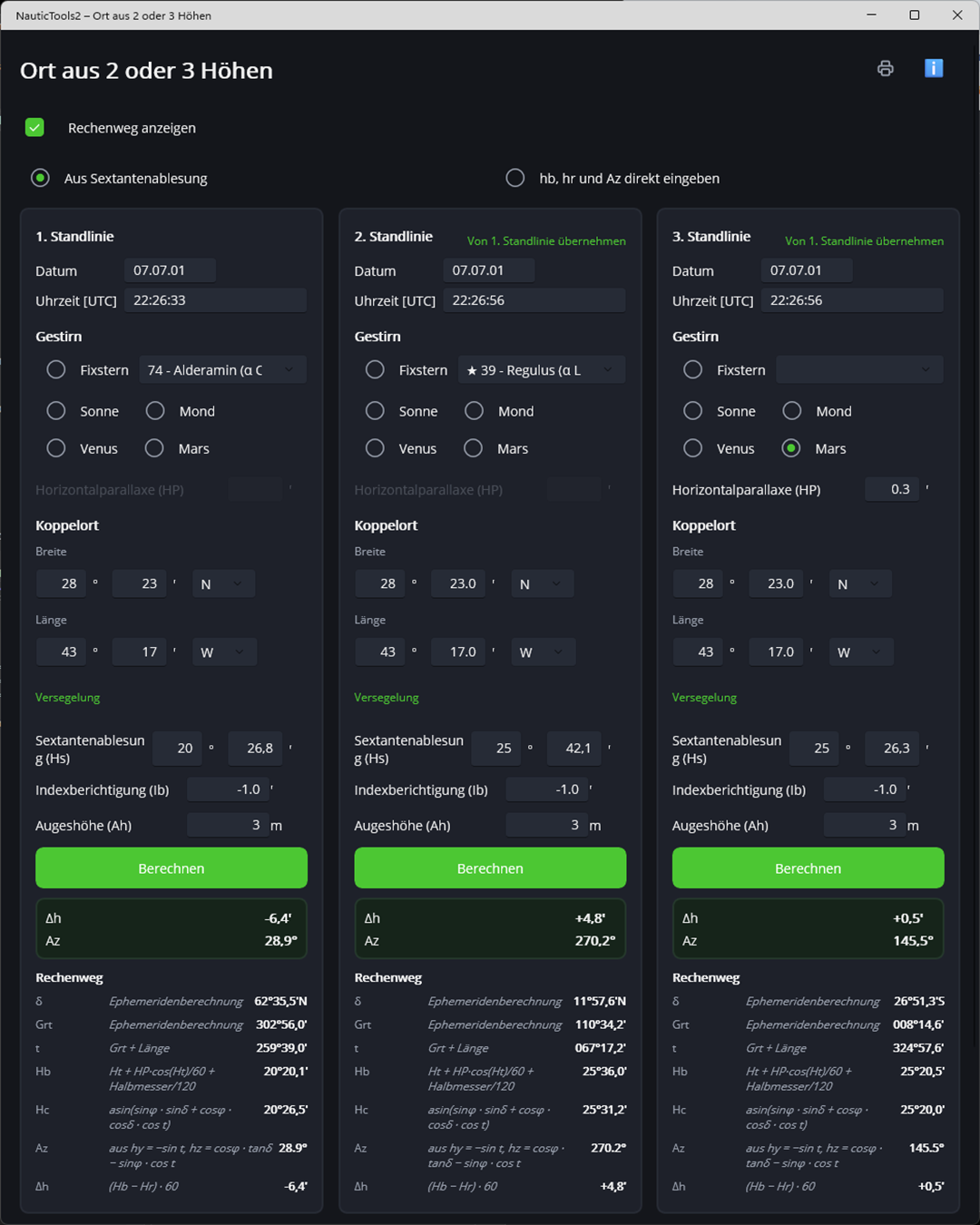Viewport: 980px width, 1225px height.
Task: Click the printer icon
Action: [886, 68]
